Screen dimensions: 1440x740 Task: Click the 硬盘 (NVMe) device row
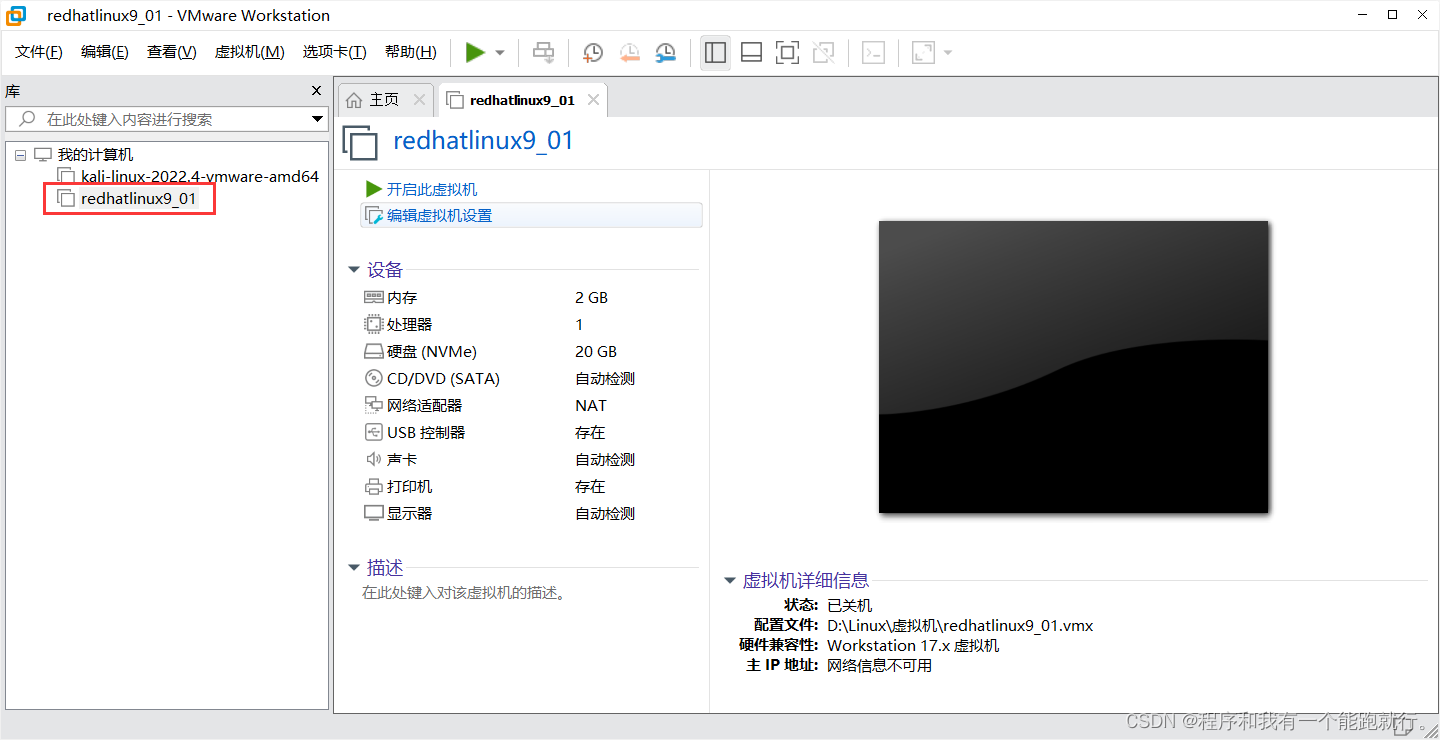click(x=530, y=352)
